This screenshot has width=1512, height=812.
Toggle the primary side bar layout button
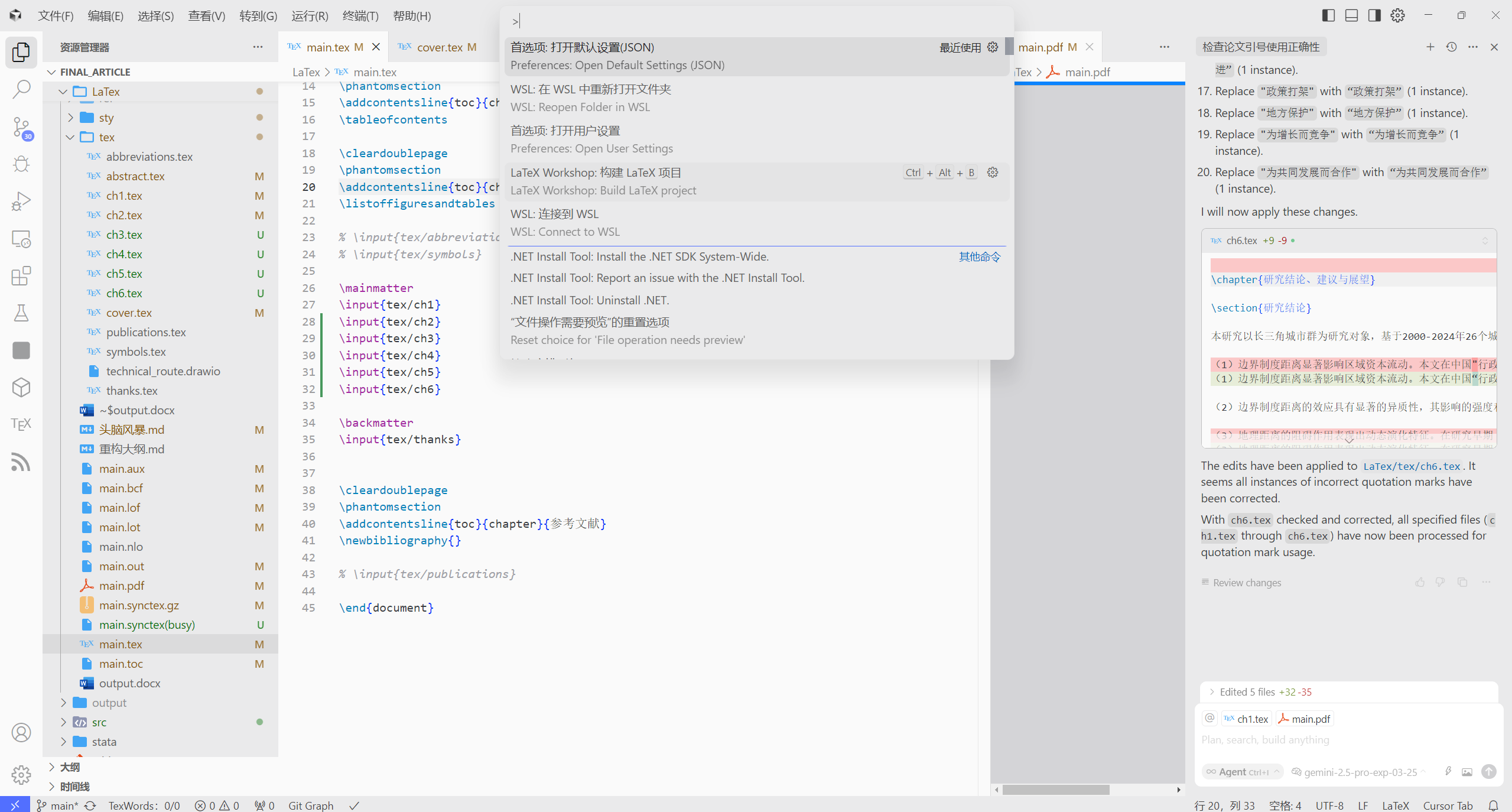(1328, 15)
